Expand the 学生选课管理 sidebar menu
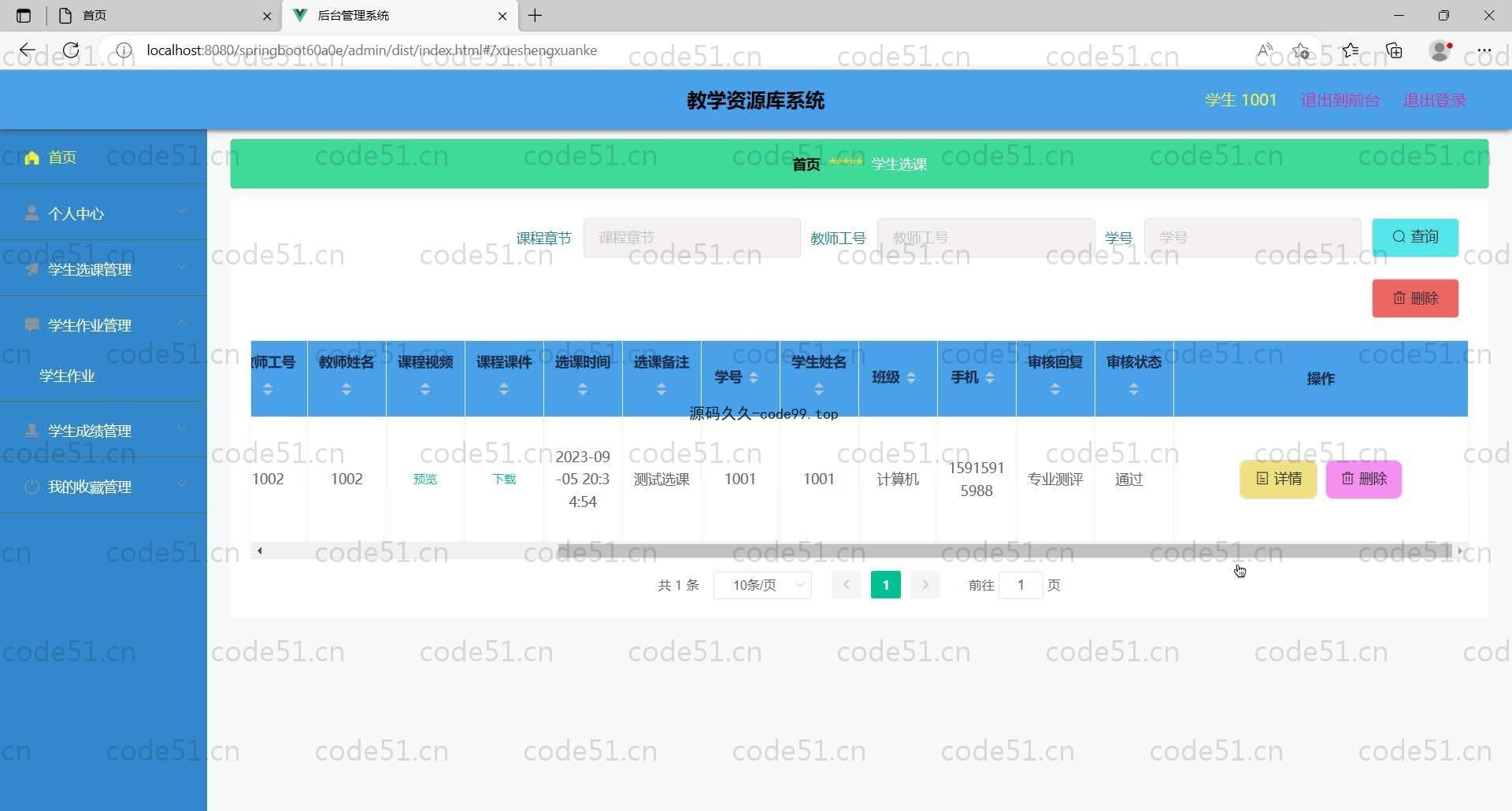This screenshot has height=811, width=1512. [103, 269]
